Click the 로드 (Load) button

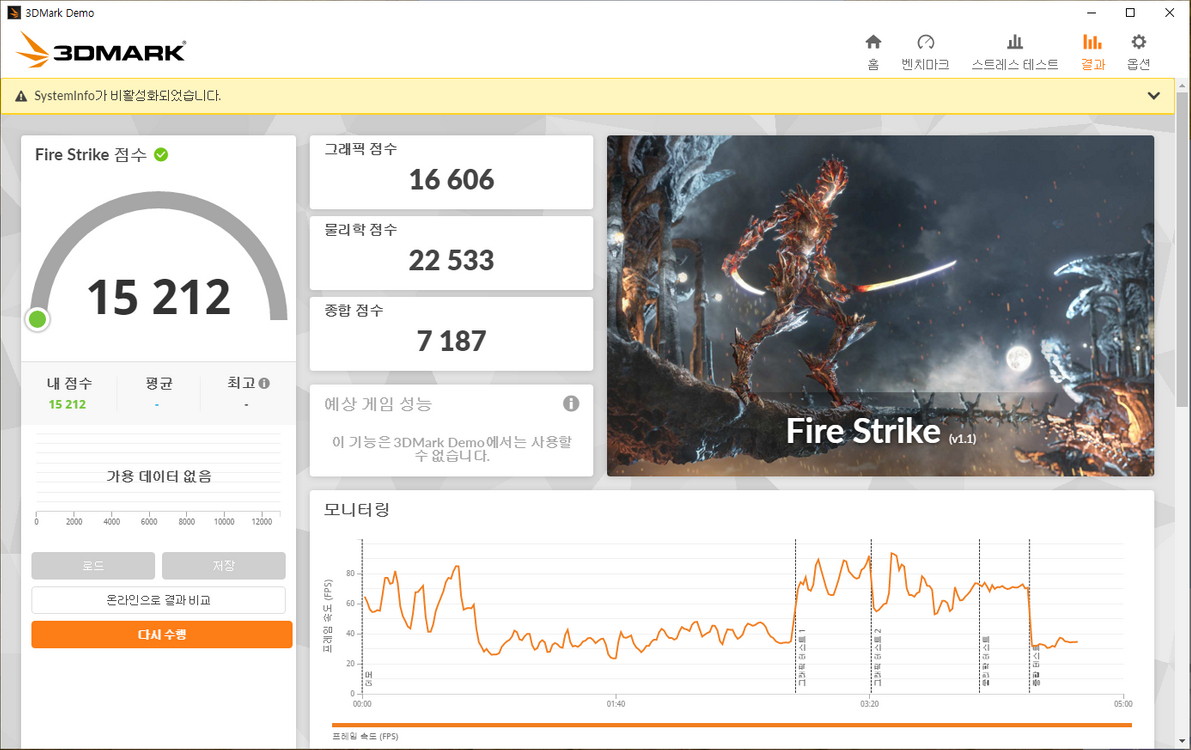93,566
